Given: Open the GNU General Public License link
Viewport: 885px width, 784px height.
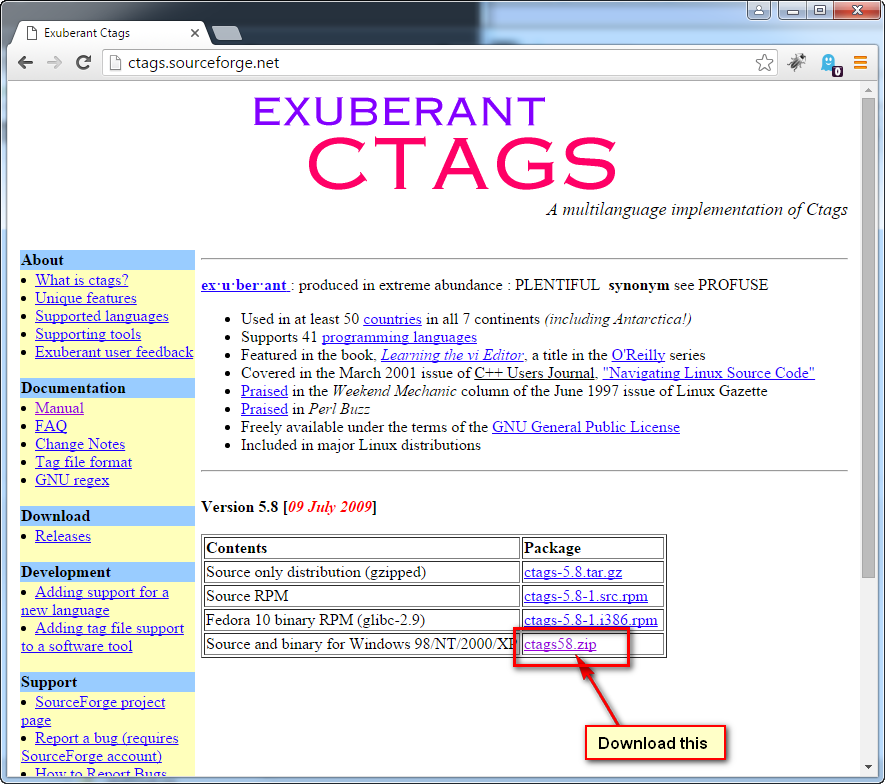Looking at the screenshot, I should (586, 427).
